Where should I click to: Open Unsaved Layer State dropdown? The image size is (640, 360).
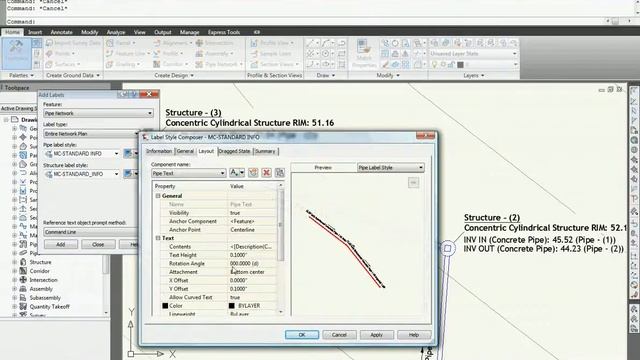click(x=473, y=53)
